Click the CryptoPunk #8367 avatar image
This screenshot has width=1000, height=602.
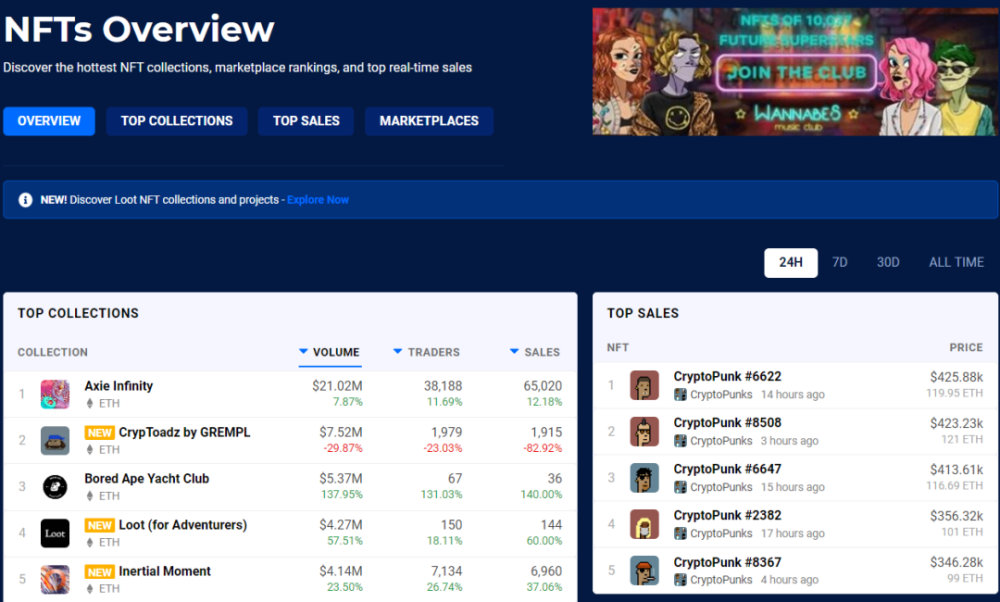tap(644, 571)
